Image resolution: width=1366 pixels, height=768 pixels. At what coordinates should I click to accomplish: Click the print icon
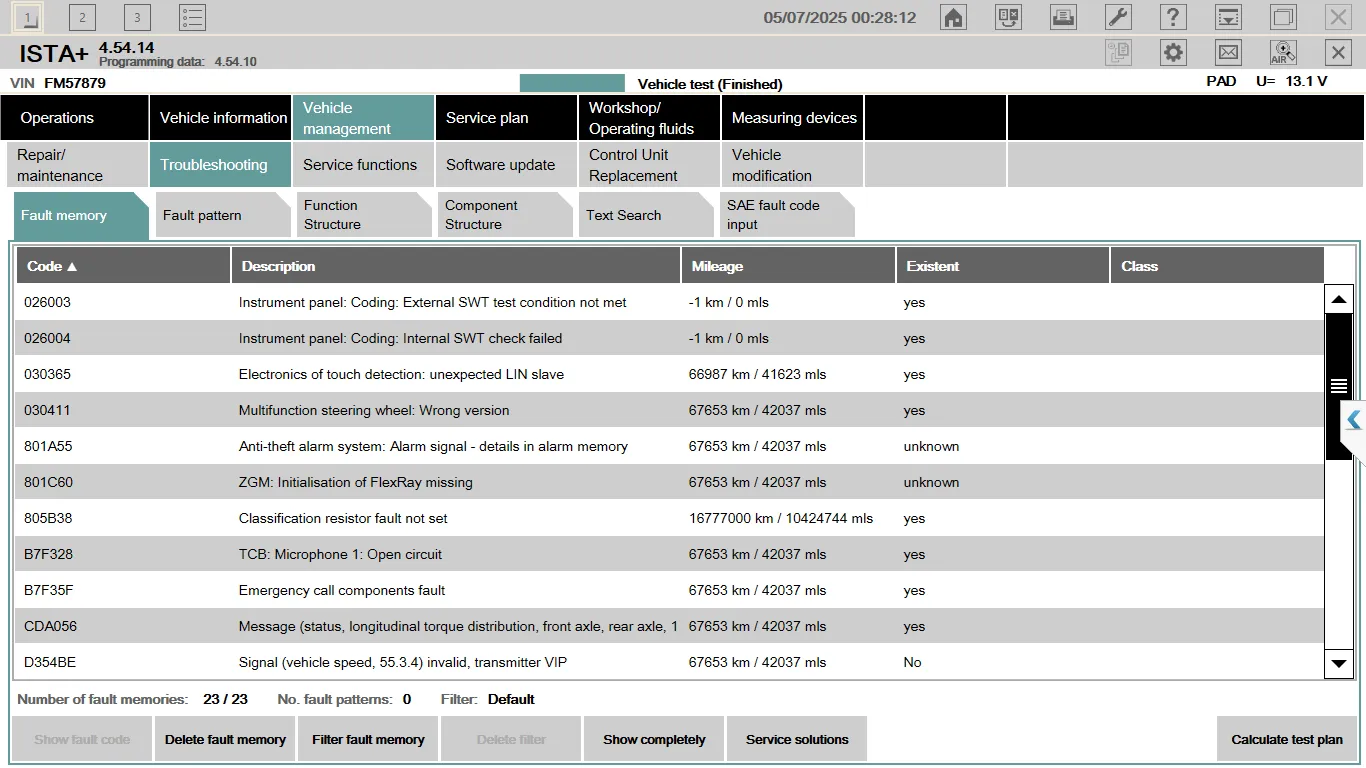[x=1063, y=17]
